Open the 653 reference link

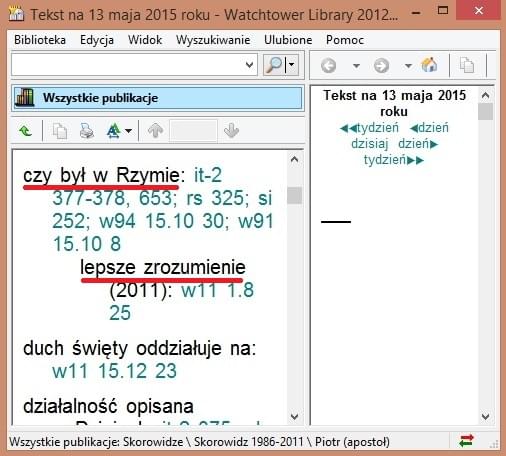(155, 198)
